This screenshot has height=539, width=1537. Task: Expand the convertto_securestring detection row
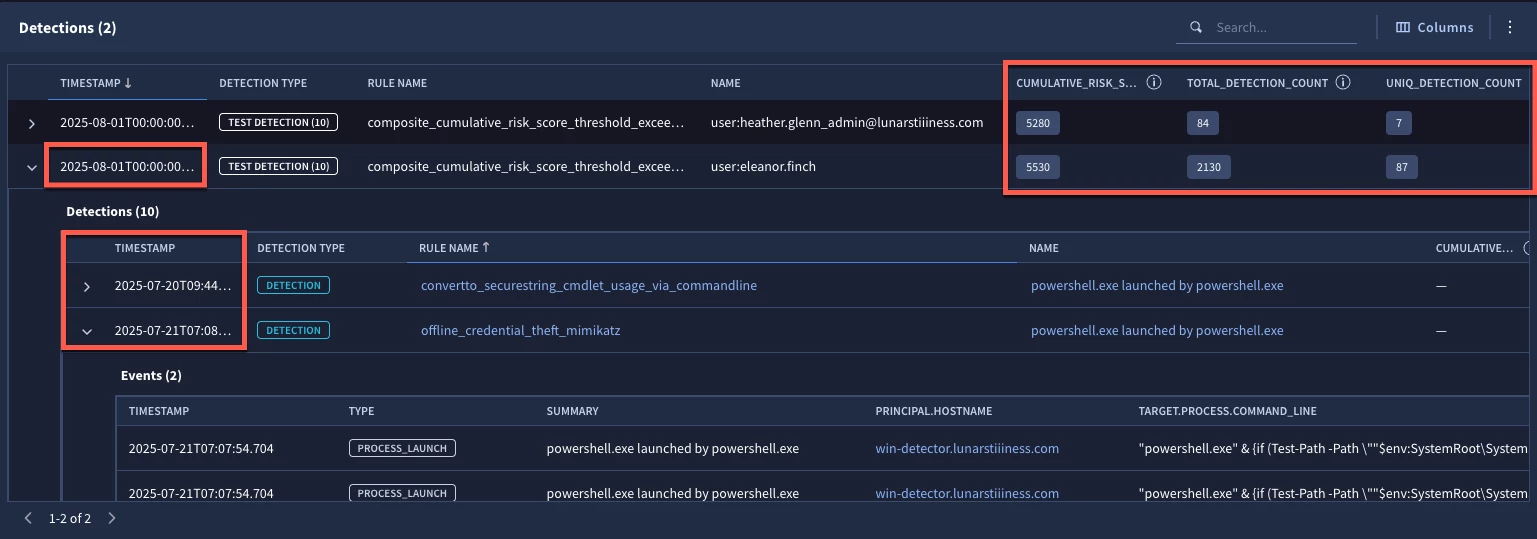pyautogui.click(x=87, y=287)
